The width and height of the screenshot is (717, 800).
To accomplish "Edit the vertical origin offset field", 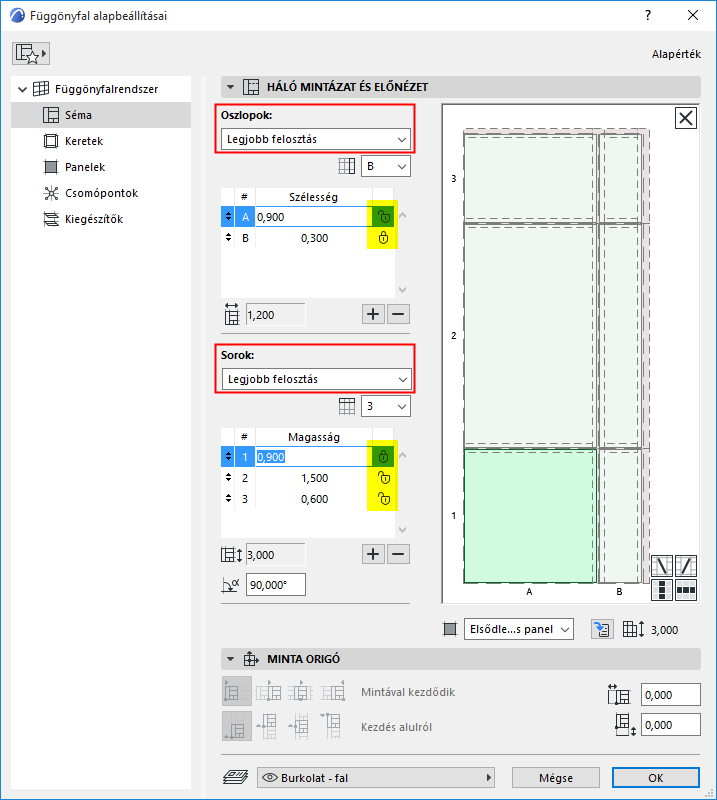I will (671, 725).
